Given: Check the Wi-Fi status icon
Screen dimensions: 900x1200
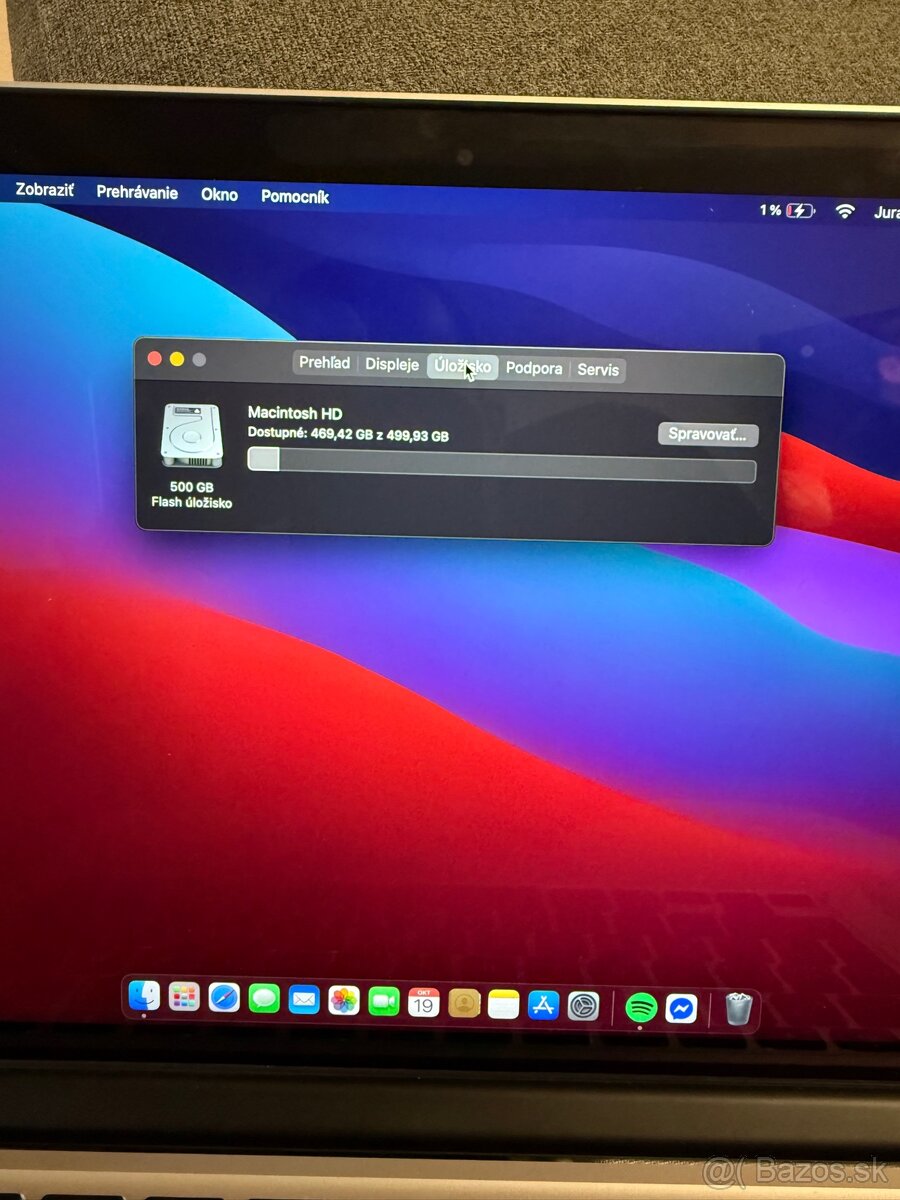Looking at the screenshot, I should [846, 211].
